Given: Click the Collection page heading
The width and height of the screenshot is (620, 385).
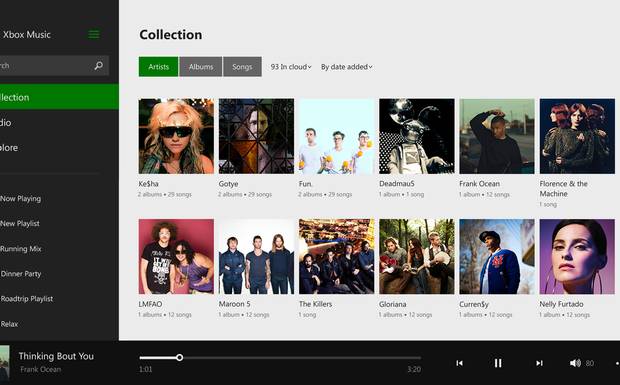Looking at the screenshot, I should [x=171, y=35].
